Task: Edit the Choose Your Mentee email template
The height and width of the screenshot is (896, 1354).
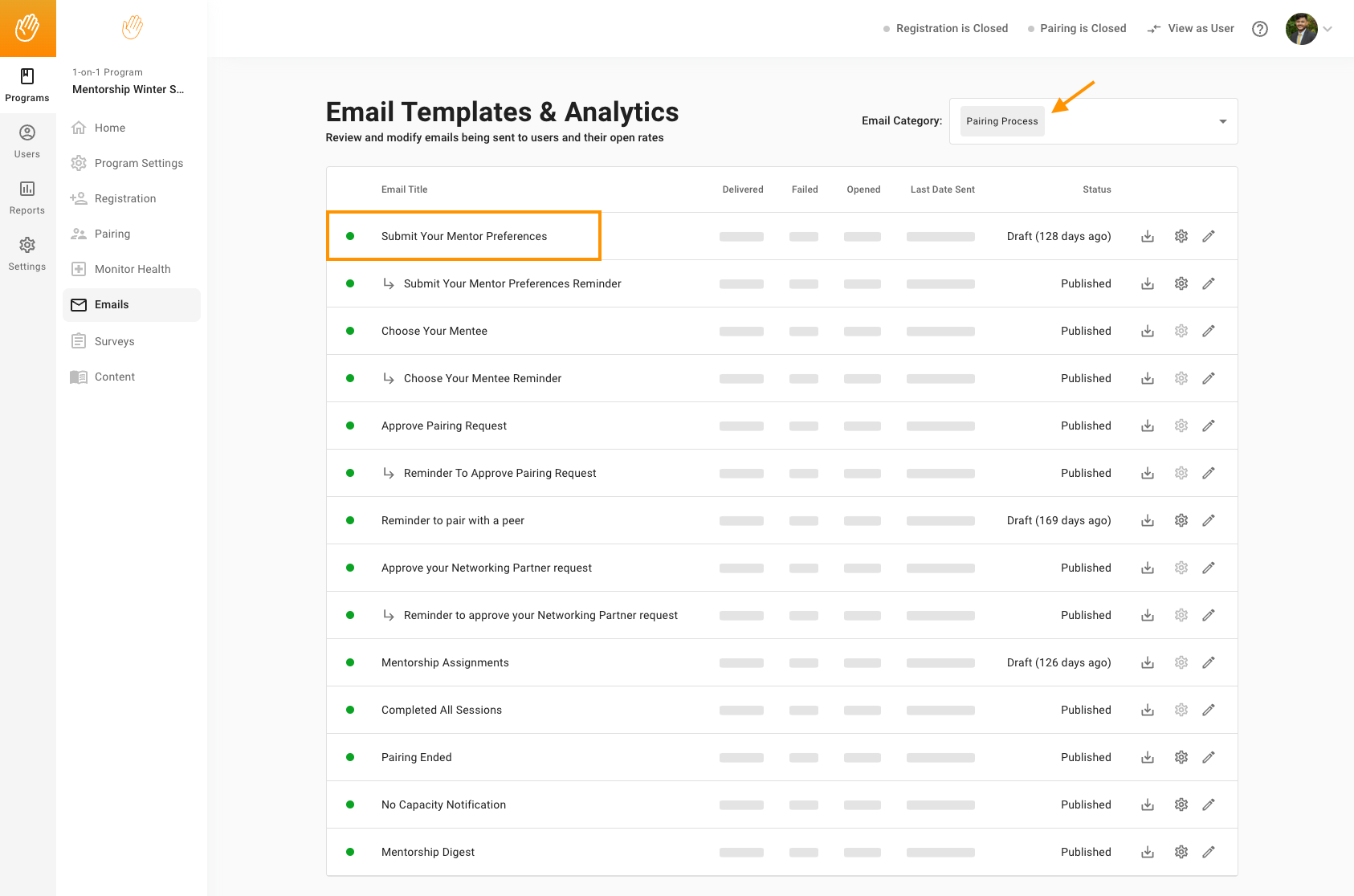Action: tap(1208, 331)
